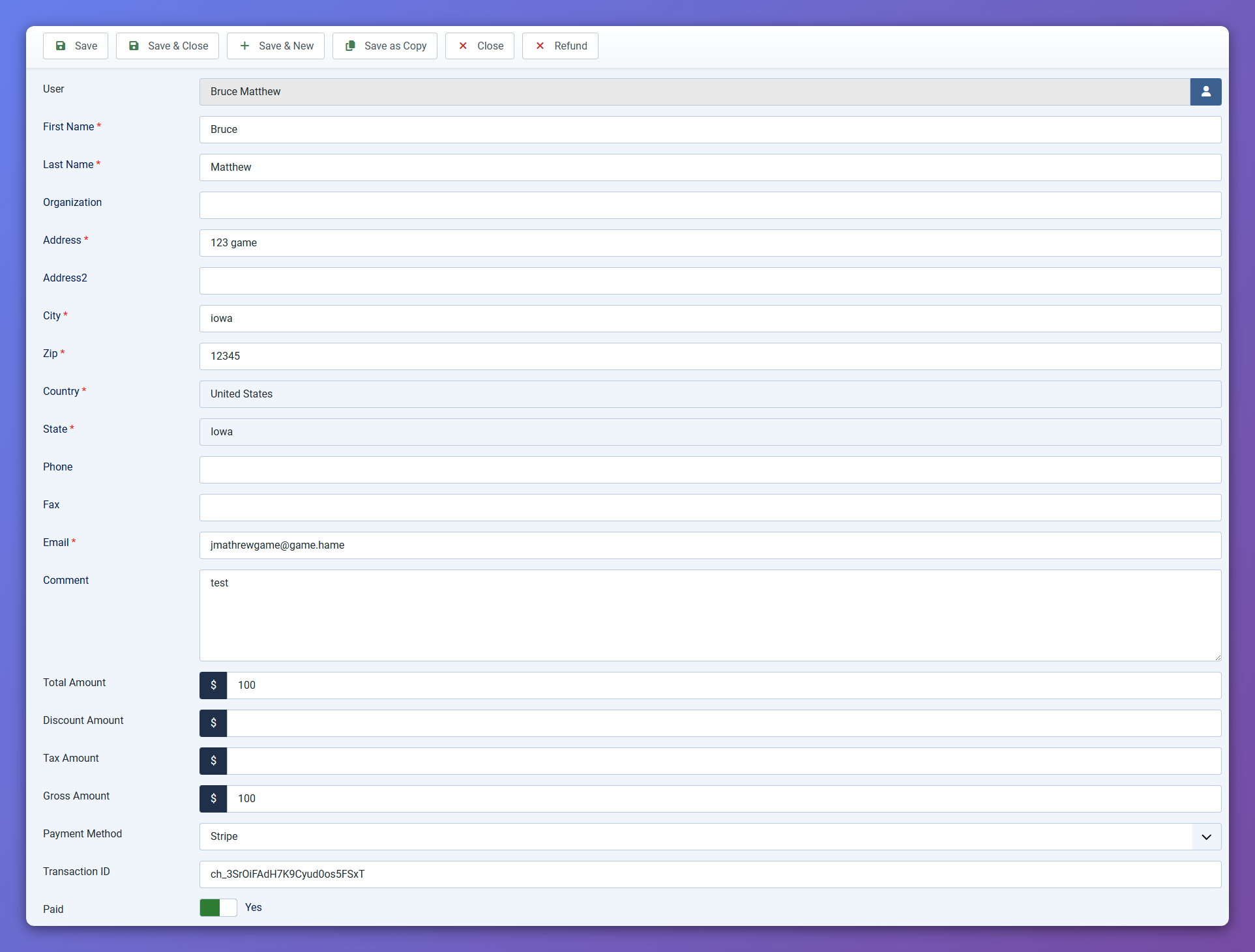This screenshot has width=1255, height=952.
Task: Click the Phone number field
Action: pyautogui.click(x=709, y=470)
